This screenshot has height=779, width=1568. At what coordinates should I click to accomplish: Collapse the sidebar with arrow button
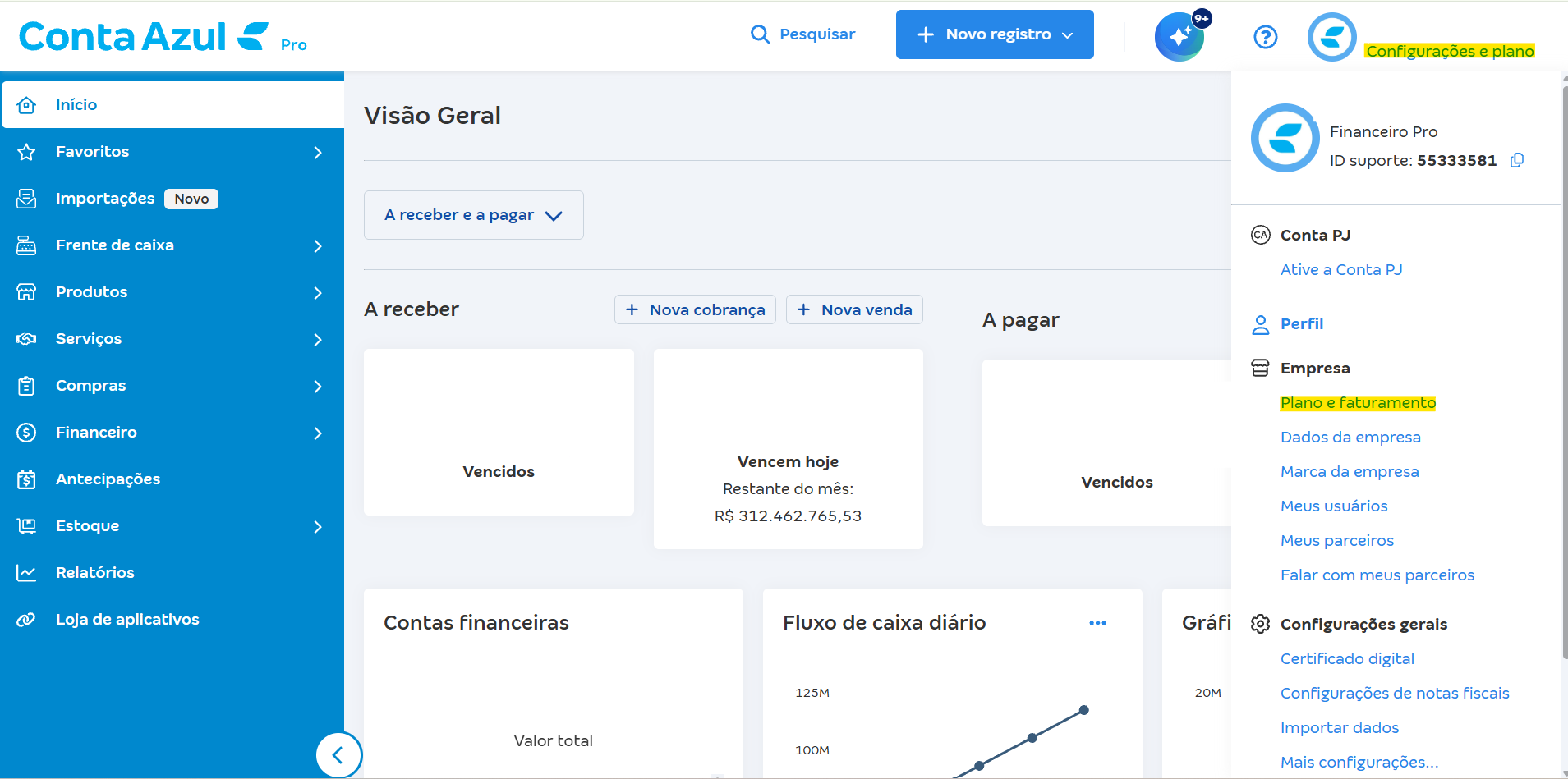tap(338, 754)
